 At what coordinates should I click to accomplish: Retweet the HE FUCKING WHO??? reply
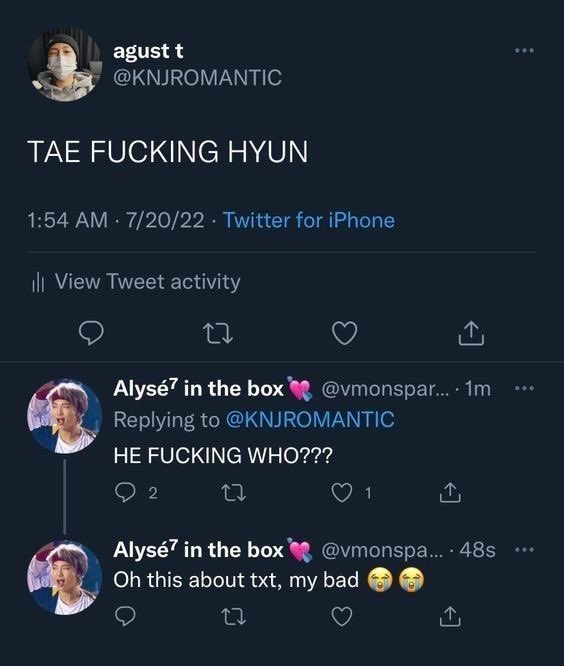tap(234, 493)
